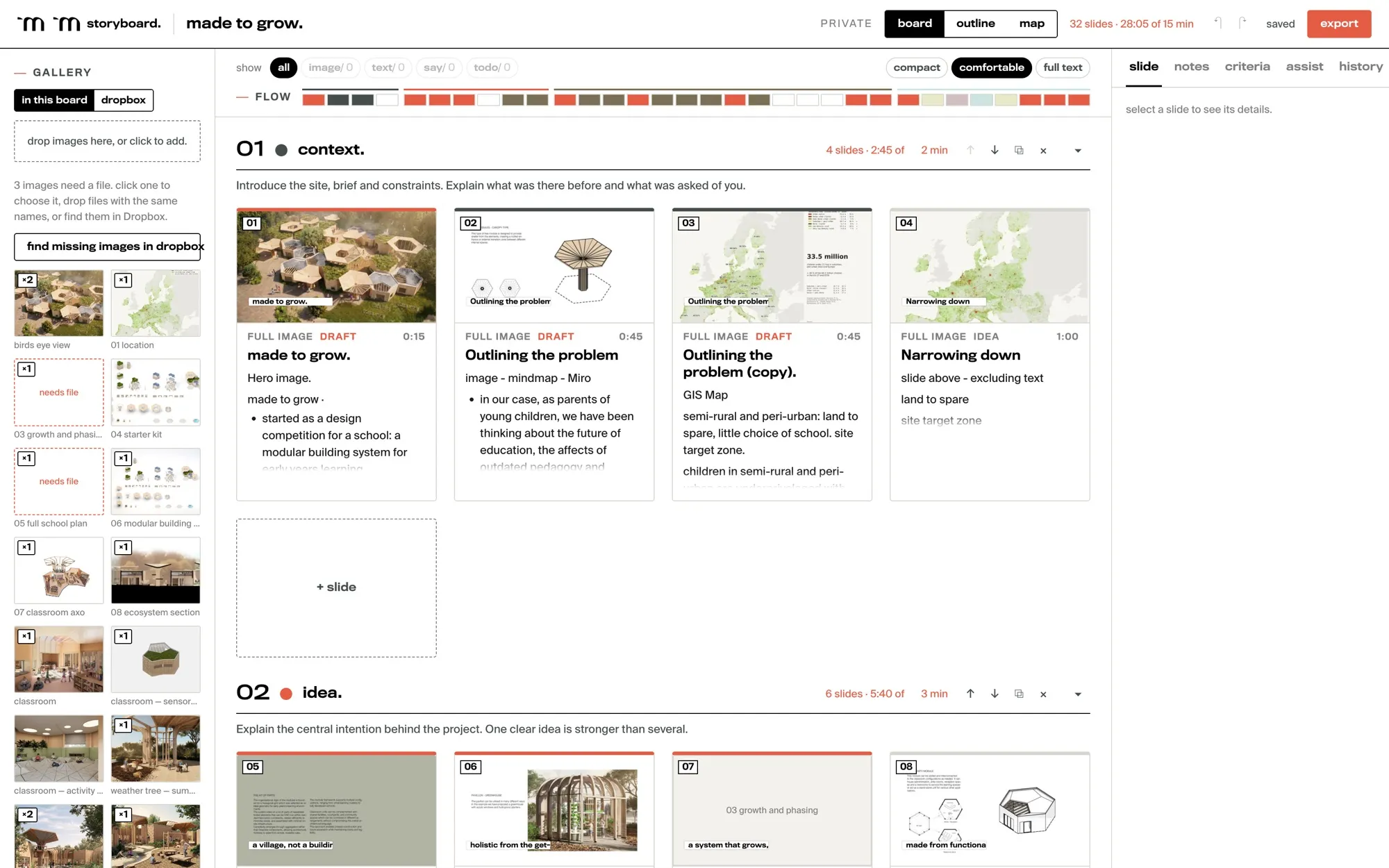Collapse the idea section caret

point(1078,694)
